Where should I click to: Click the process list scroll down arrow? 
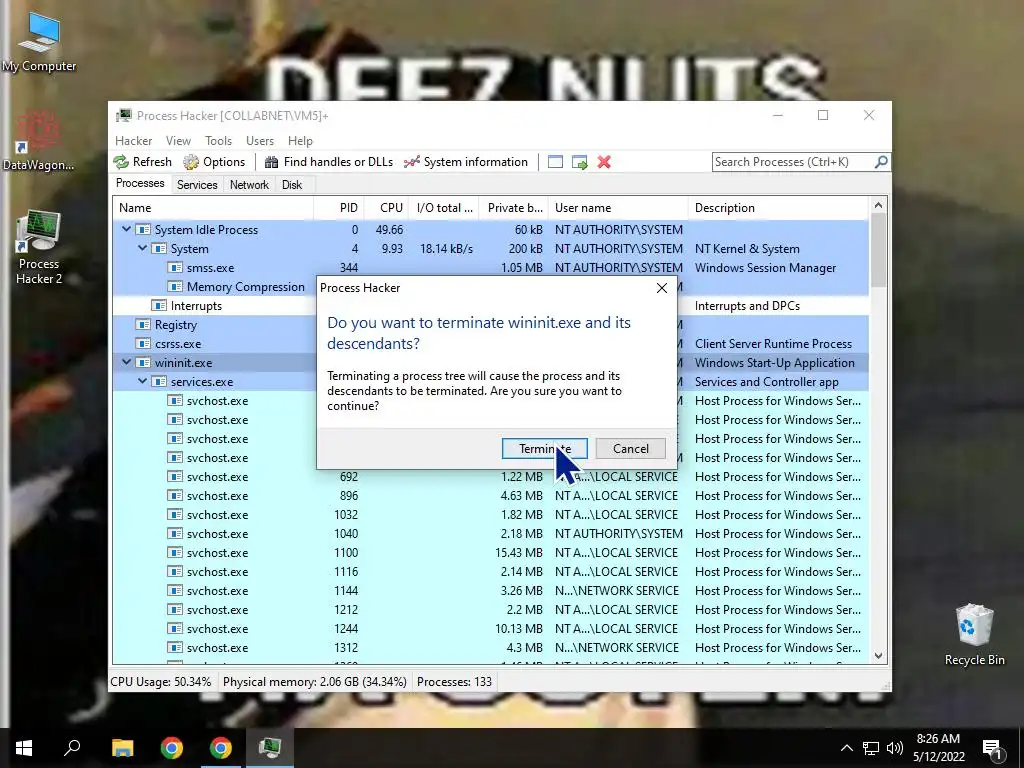click(x=878, y=656)
